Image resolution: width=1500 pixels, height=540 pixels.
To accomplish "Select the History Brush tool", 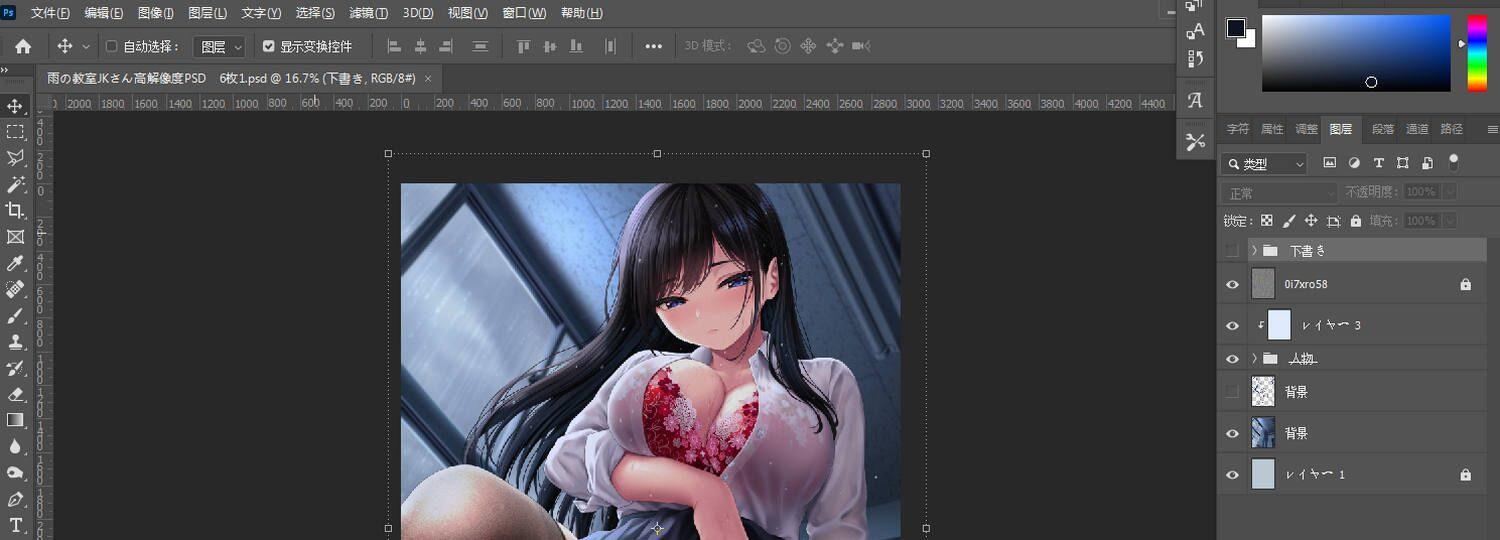I will 15,368.
